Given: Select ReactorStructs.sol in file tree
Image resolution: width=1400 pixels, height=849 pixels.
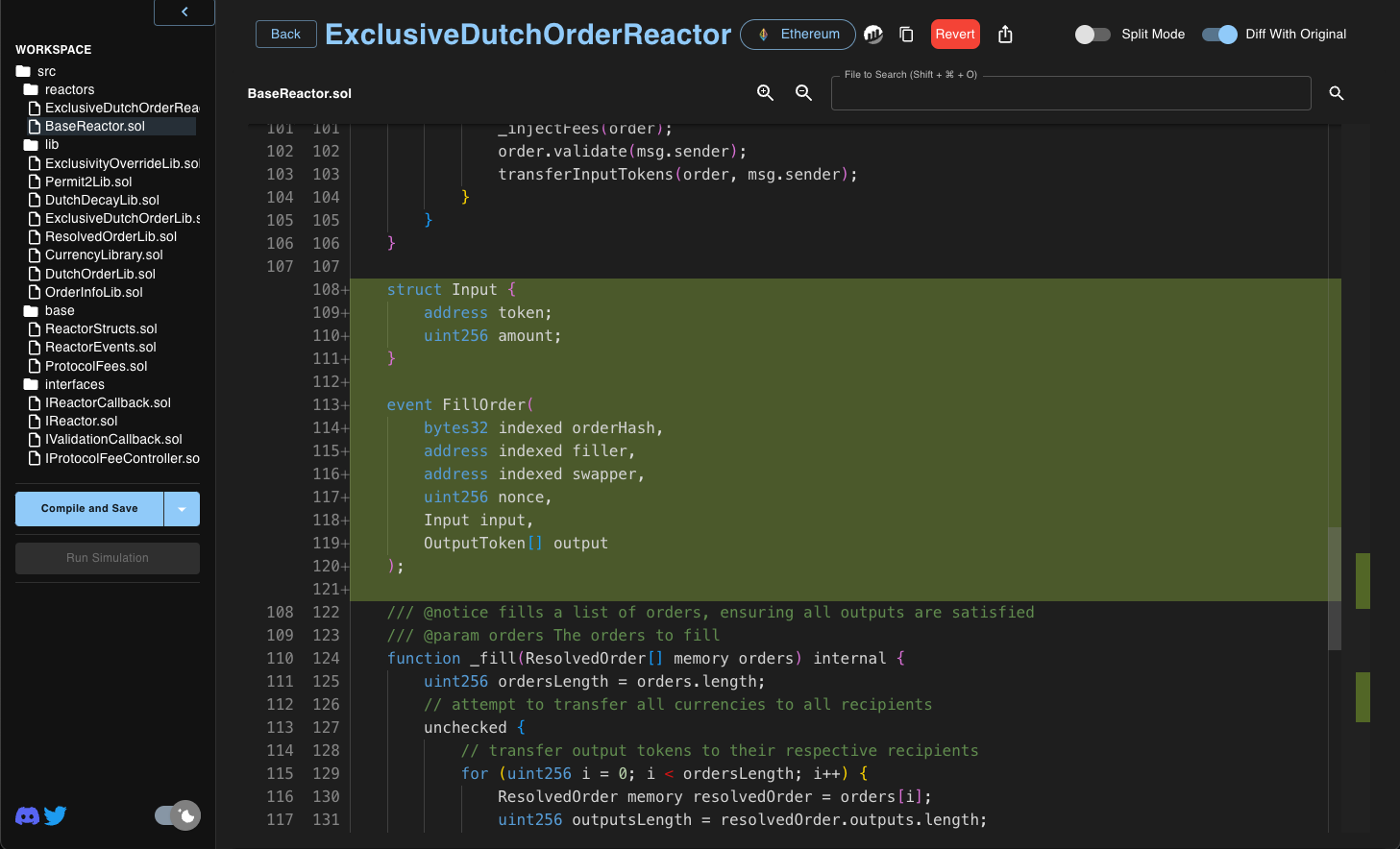Looking at the screenshot, I should tap(101, 328).
